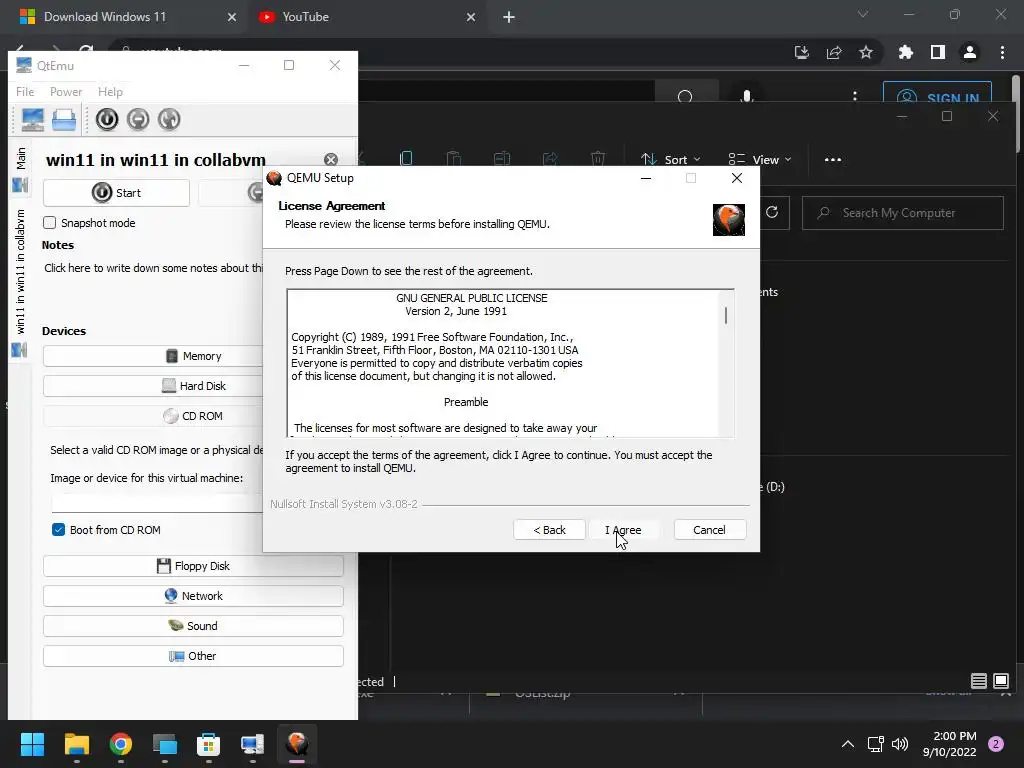Open Google Chrome from the taskbar
1024x768 pixels.
coord(121,744)
